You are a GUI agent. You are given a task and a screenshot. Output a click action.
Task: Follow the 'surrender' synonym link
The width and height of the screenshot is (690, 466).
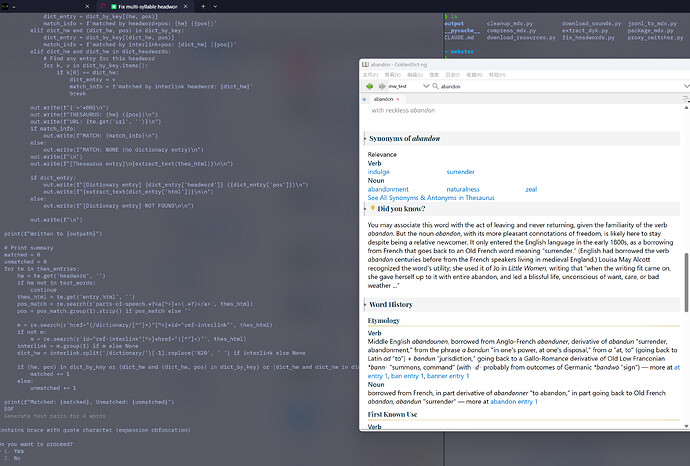point(460,172)
